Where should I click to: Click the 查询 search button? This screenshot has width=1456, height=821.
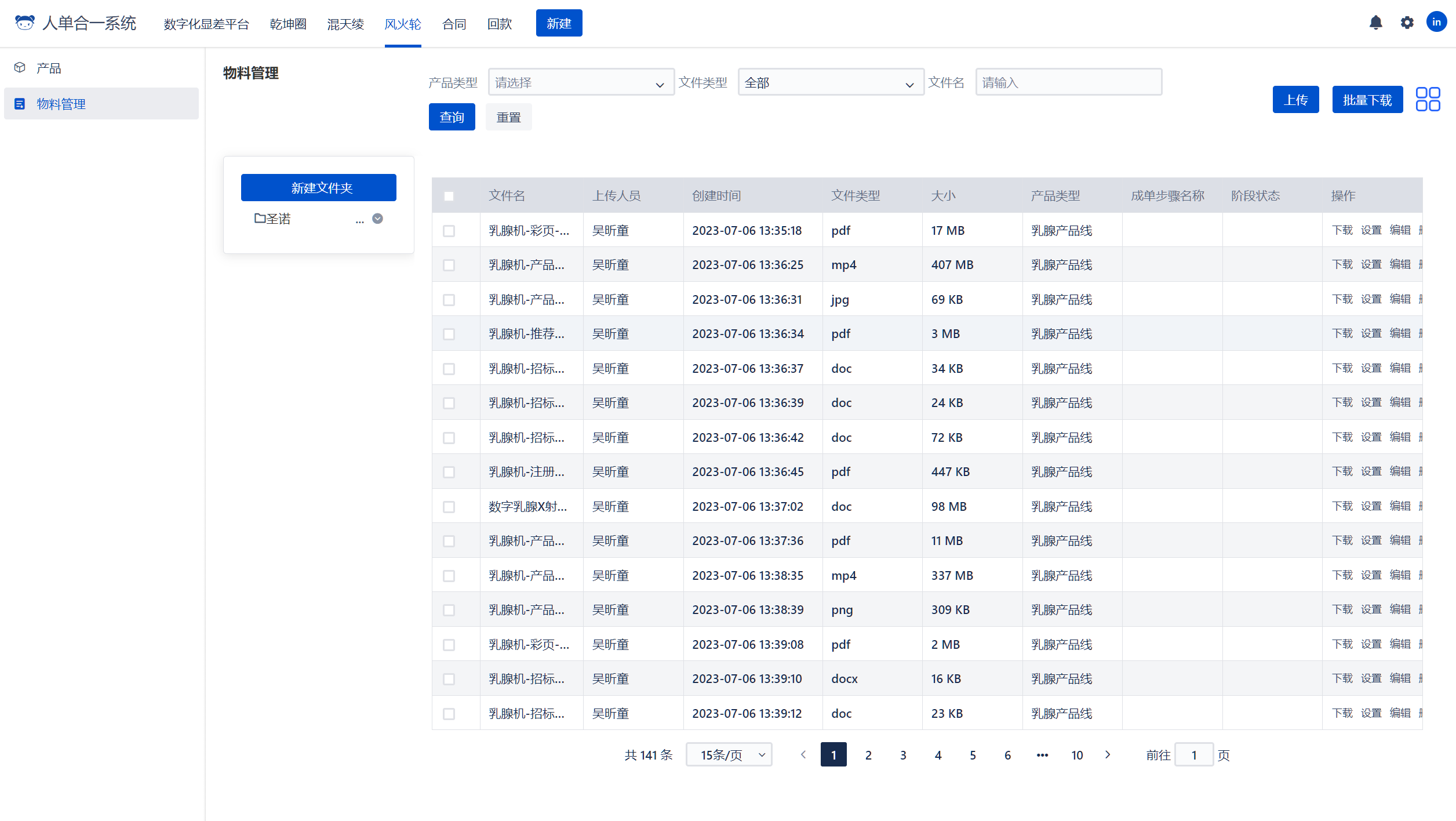(x=452, y=117)
